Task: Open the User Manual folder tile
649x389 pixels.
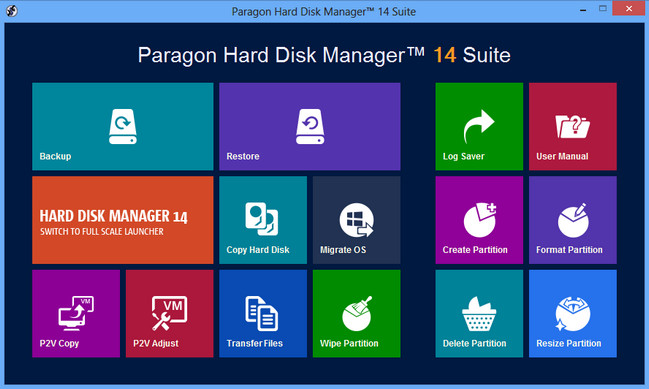Action: 573,127
